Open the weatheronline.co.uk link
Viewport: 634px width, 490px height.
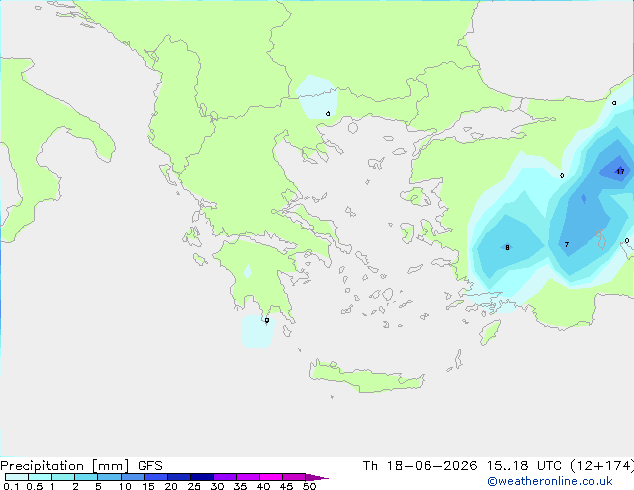click(550, 481)
